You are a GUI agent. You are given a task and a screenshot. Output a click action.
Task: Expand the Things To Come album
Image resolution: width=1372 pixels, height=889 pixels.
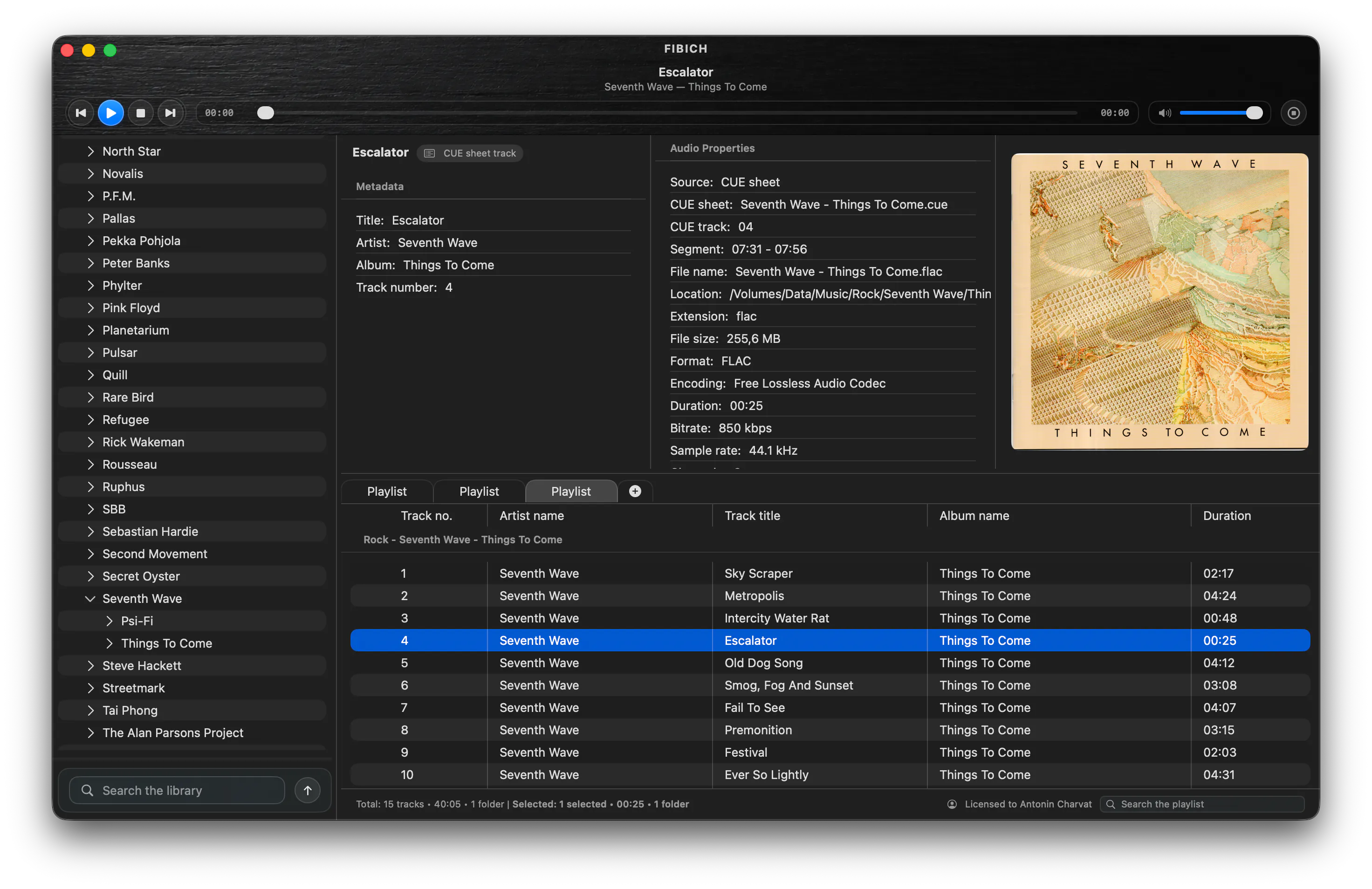pos(110,643)
